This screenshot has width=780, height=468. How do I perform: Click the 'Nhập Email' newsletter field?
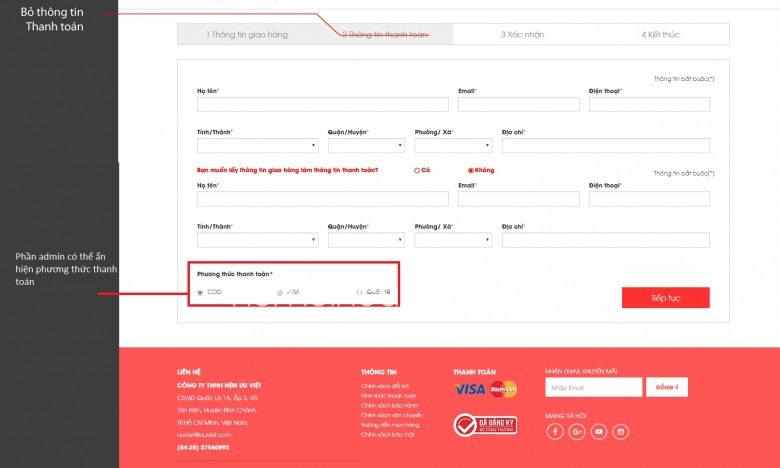point(593,387)
